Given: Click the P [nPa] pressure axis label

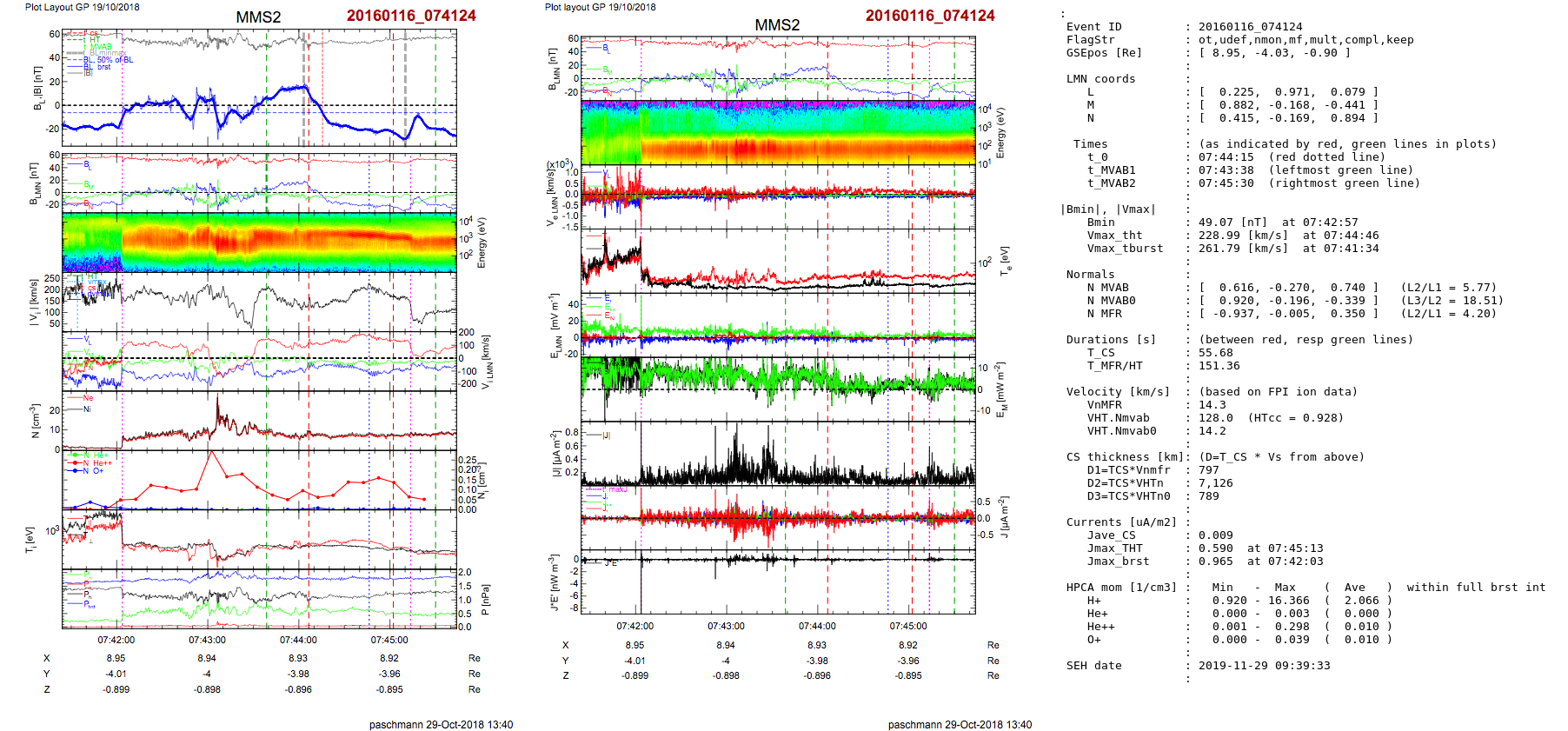Looking at the screenshot, I should pos(485,599).
